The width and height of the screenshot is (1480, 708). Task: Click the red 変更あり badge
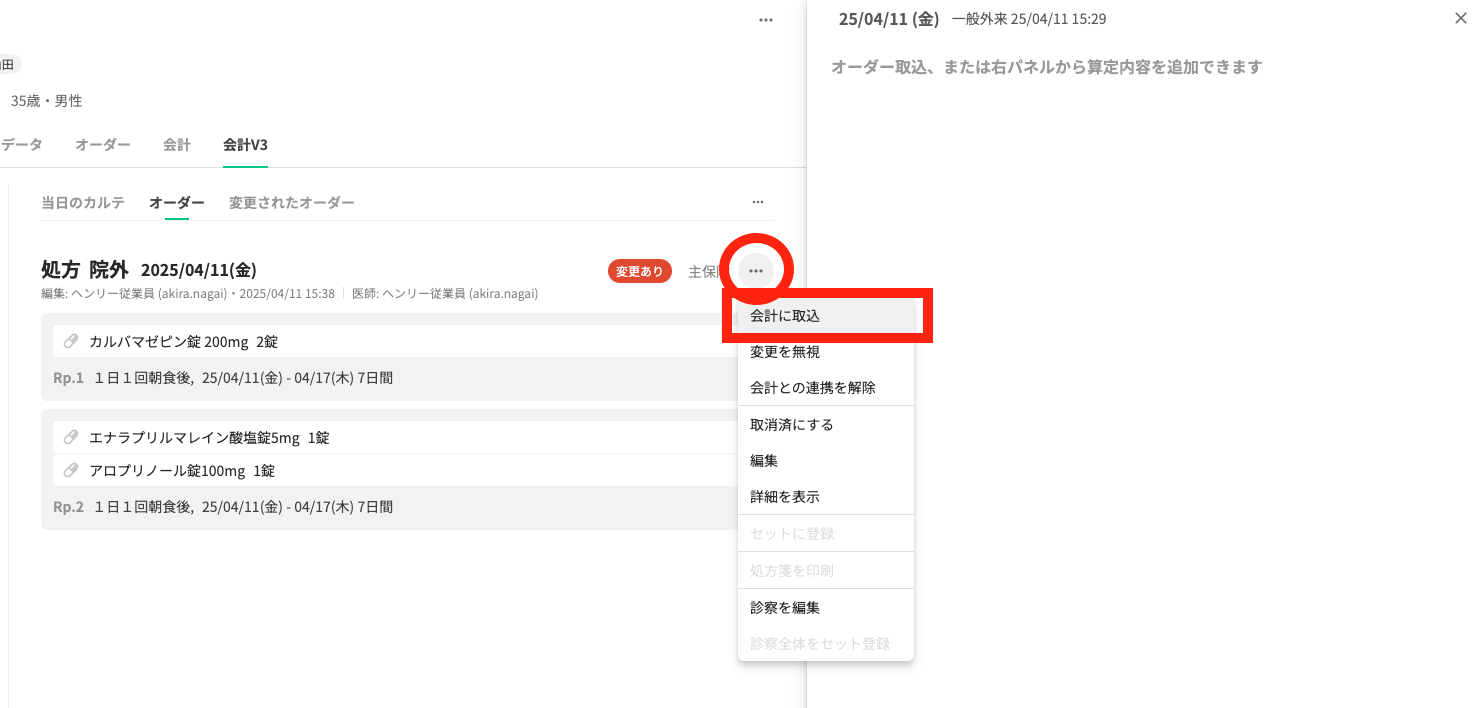coord(640,271)
